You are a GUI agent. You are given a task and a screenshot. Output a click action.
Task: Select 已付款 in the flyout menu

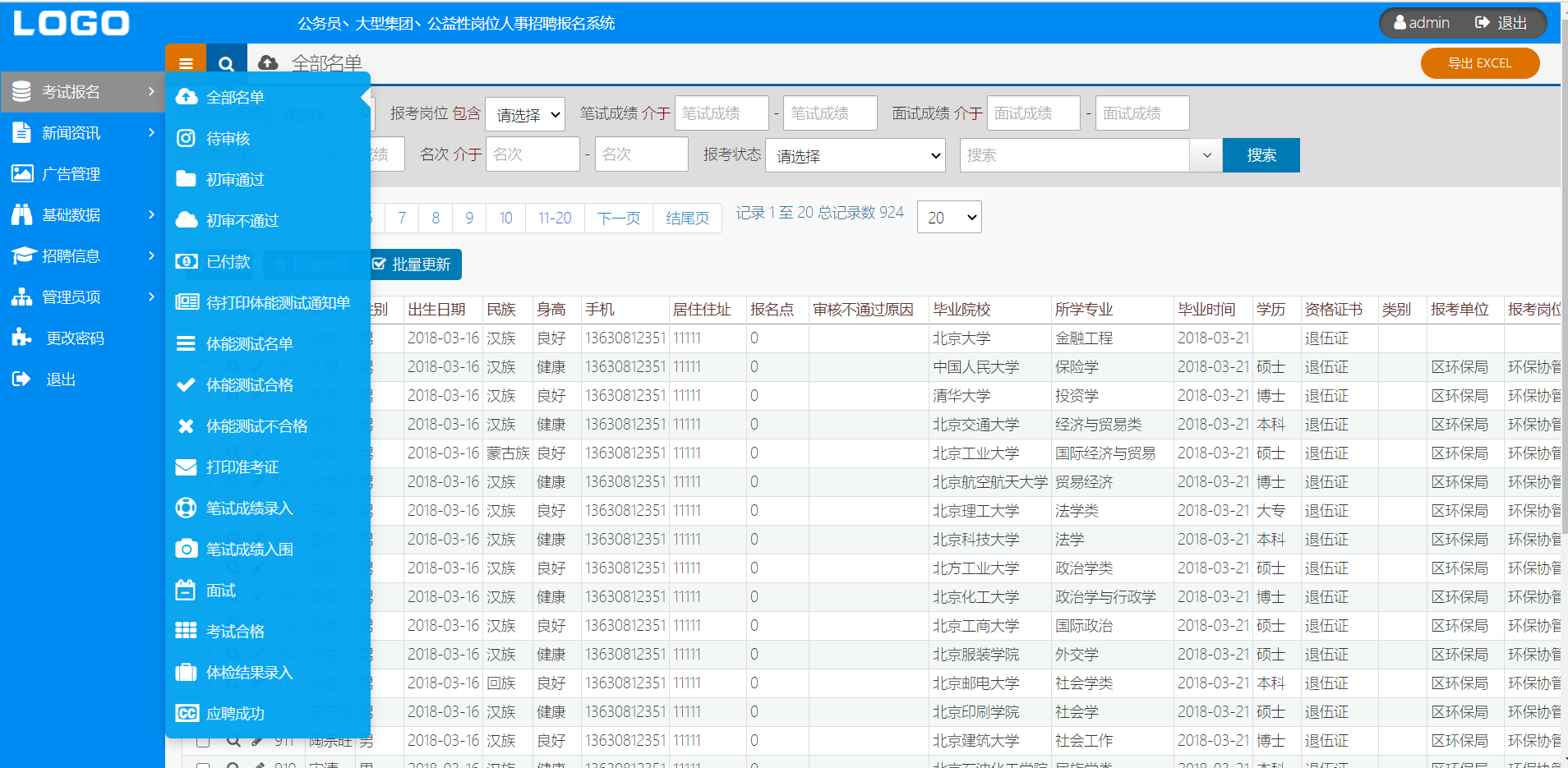point(228,262)
